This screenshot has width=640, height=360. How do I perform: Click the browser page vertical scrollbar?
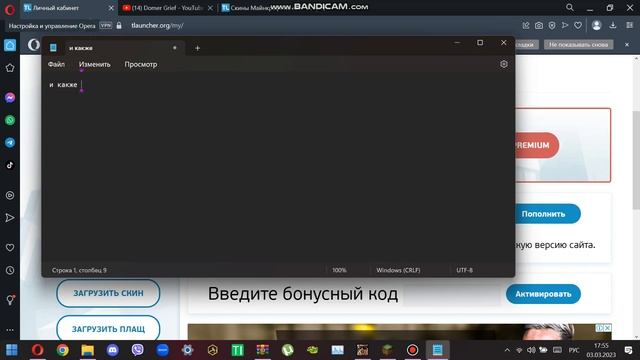(x=636, y=159)
